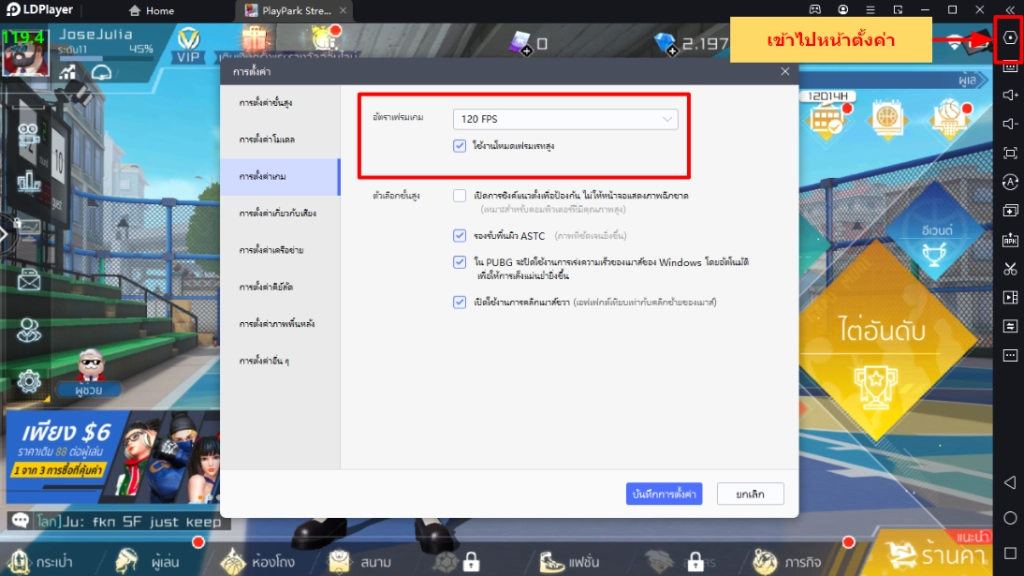Viewport: 1024px width, 576px height.
Task: Open the in-game gear settings icon
Action: (29, 381)
